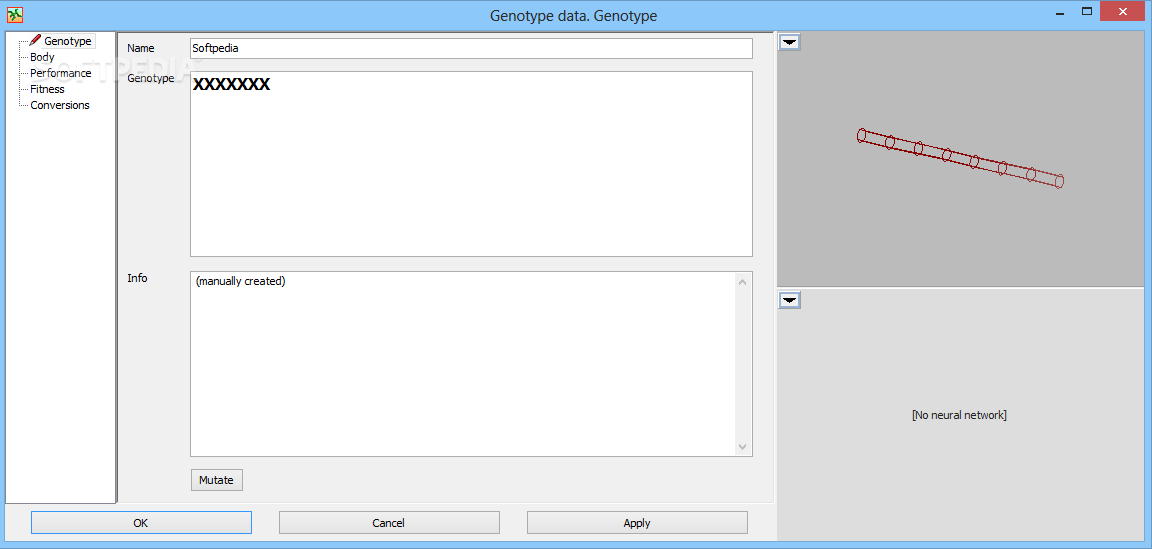Click the Info scrollbar up arrow
Image resolution: width=1152 pixels, height=549 pixels.
[742, 282]
